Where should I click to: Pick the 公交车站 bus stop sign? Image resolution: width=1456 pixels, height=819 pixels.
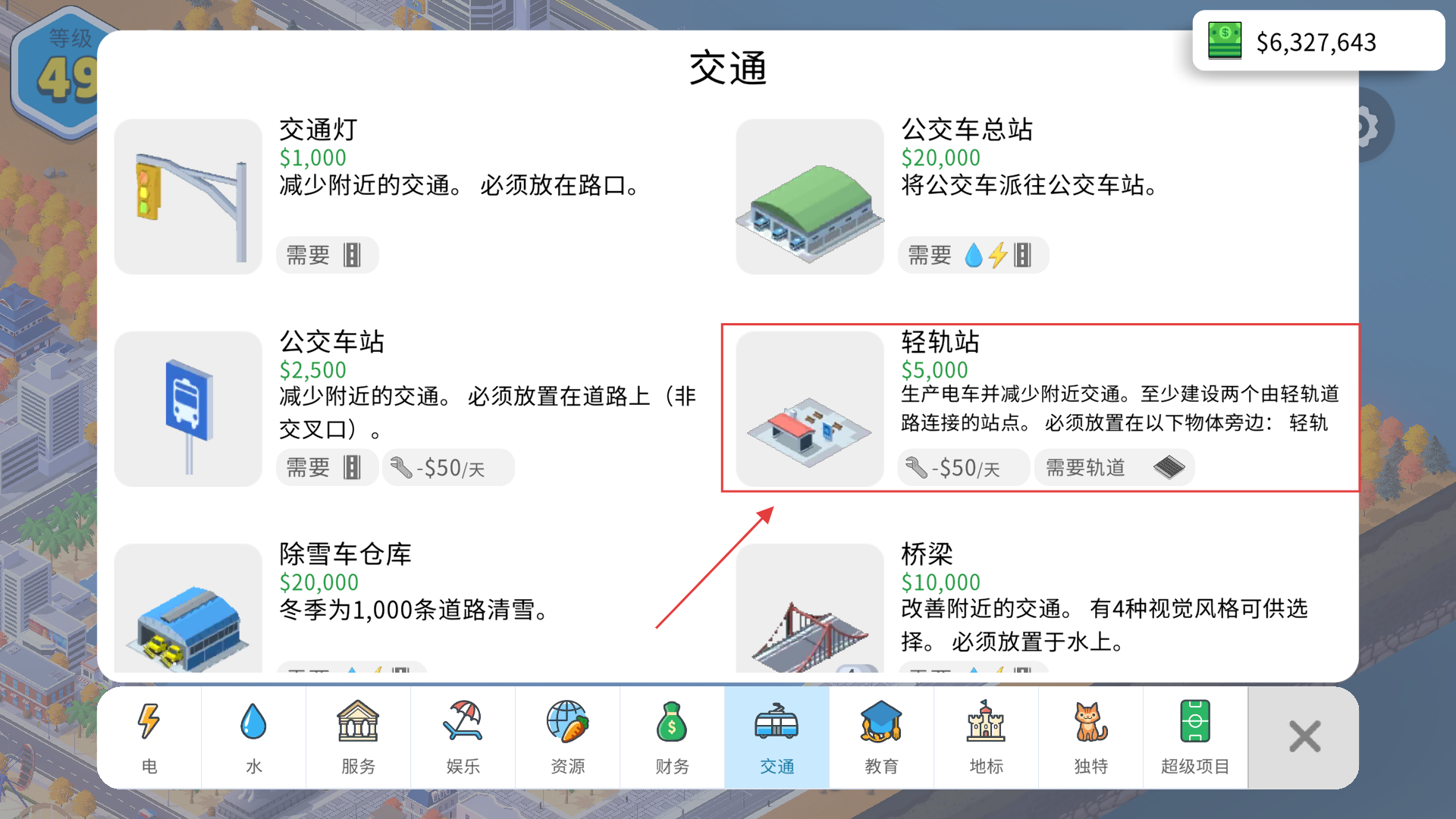click(188, 409)
